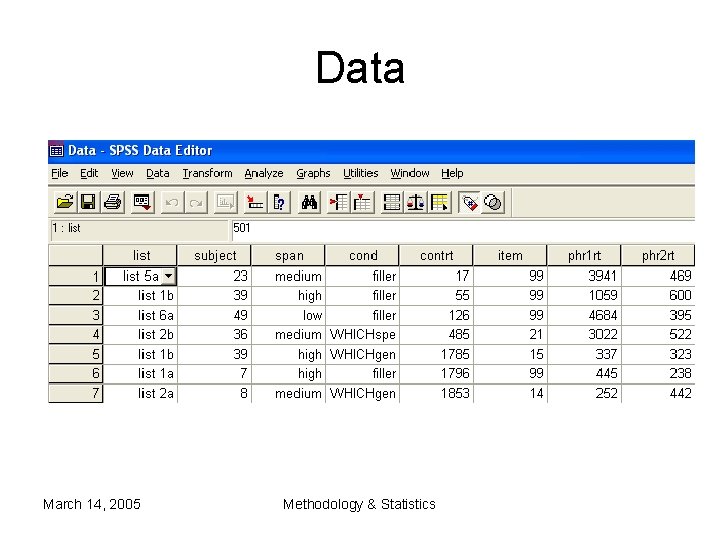Click the Undo arrow icon
The width and height of the screenshot is (720, 540).
point(172,202)
